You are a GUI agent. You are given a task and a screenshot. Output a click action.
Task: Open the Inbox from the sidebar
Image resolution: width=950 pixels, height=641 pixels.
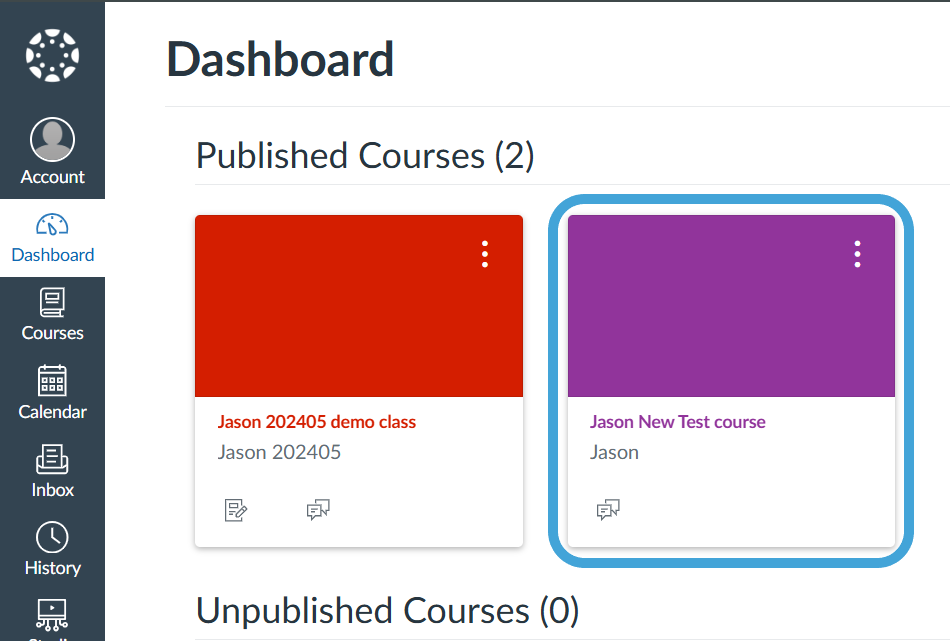click(52, 472)
